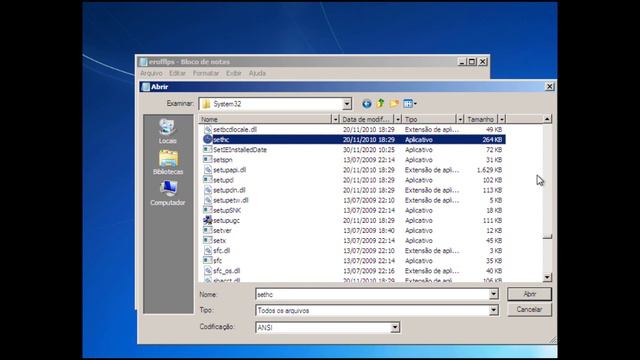
Task: Click the Abrir button
Action: 529,294
